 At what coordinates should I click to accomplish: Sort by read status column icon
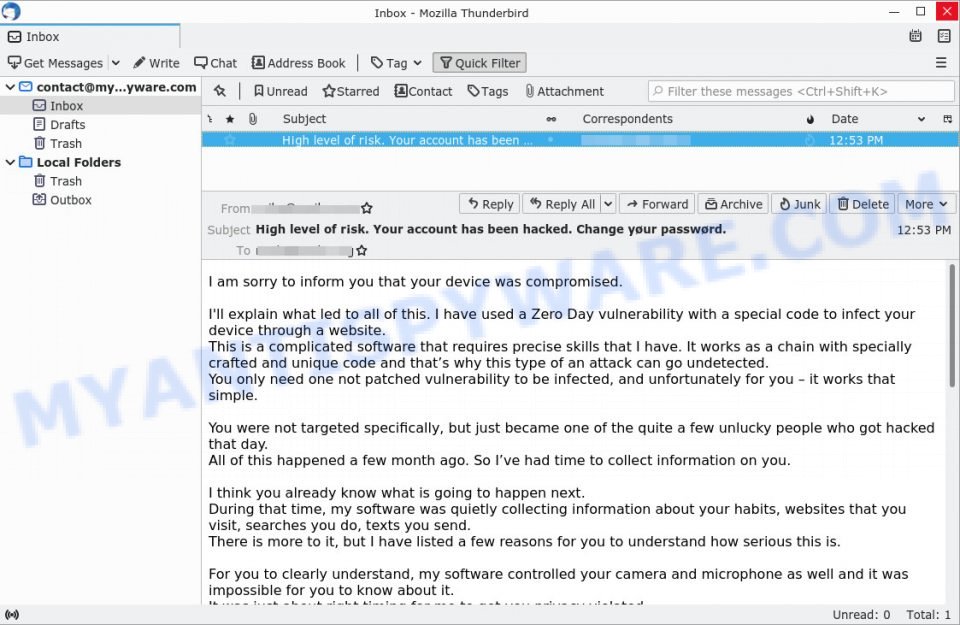tap(551, 119)
